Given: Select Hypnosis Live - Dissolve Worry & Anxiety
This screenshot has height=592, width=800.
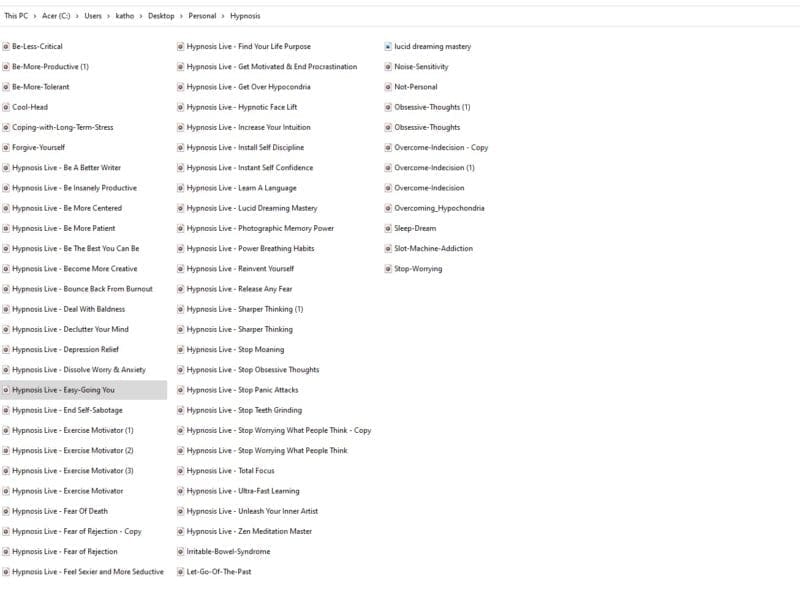Looking at the screenshot, I should pos(79,369).
